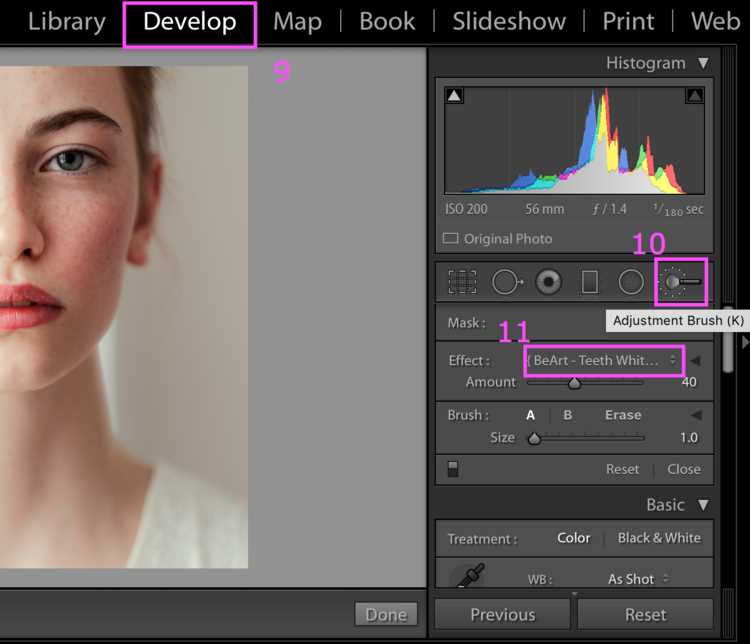
Task: Click the Previous button
Action: pyautogui.click(x=502, y=614)
